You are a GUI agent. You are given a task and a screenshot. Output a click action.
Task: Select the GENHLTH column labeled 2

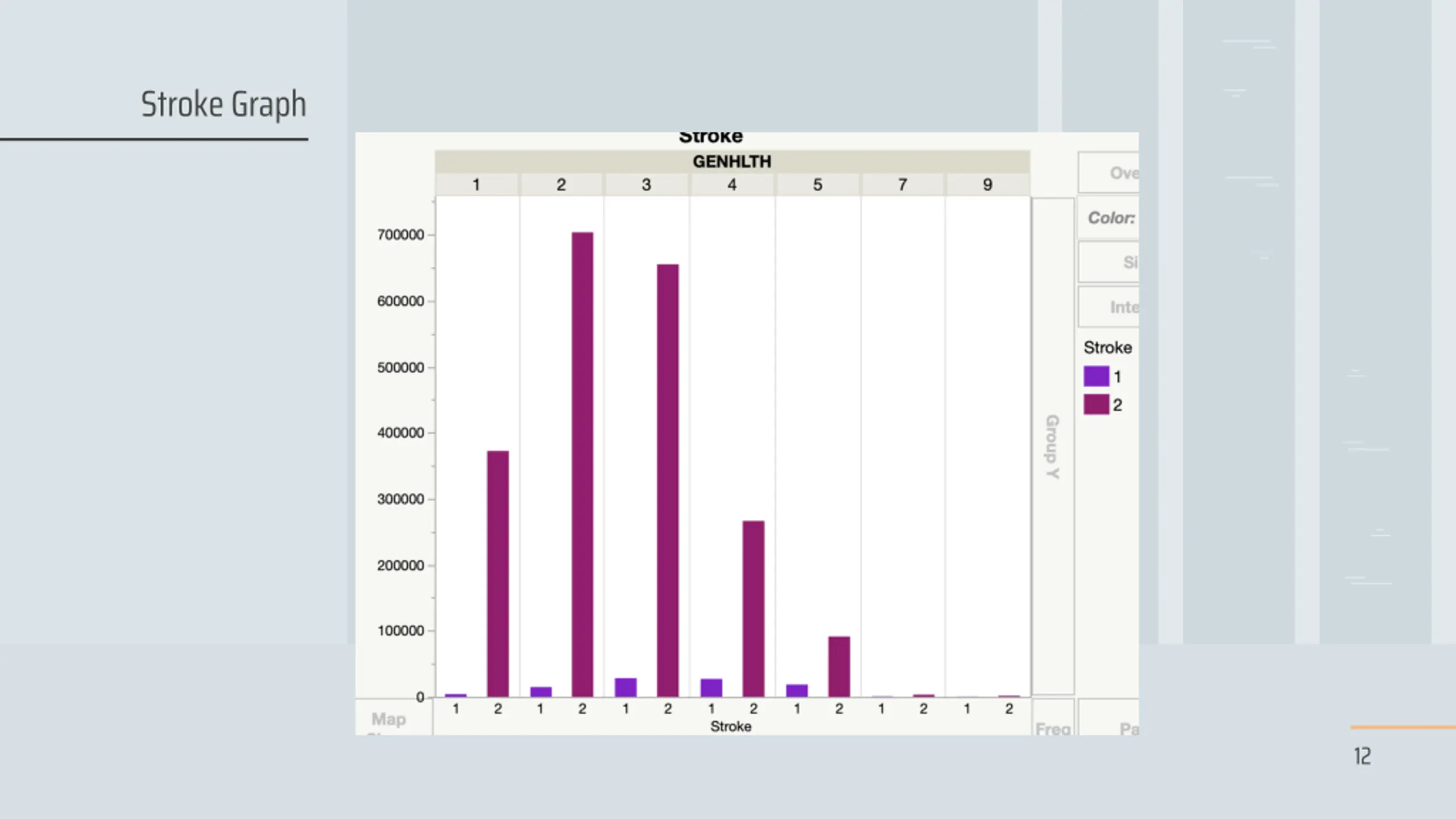tap(561, 185)
